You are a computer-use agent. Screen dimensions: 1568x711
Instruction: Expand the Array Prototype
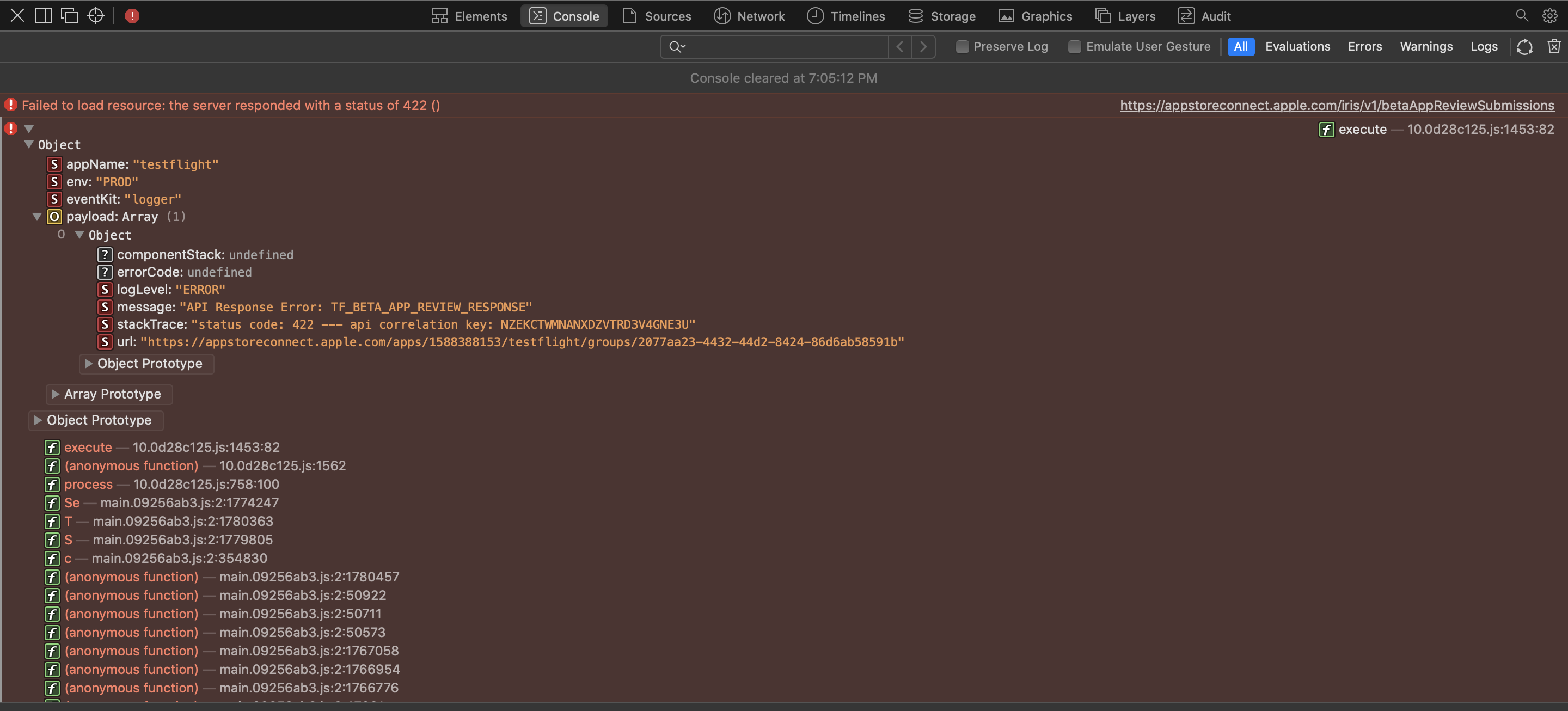pos(109,395)
